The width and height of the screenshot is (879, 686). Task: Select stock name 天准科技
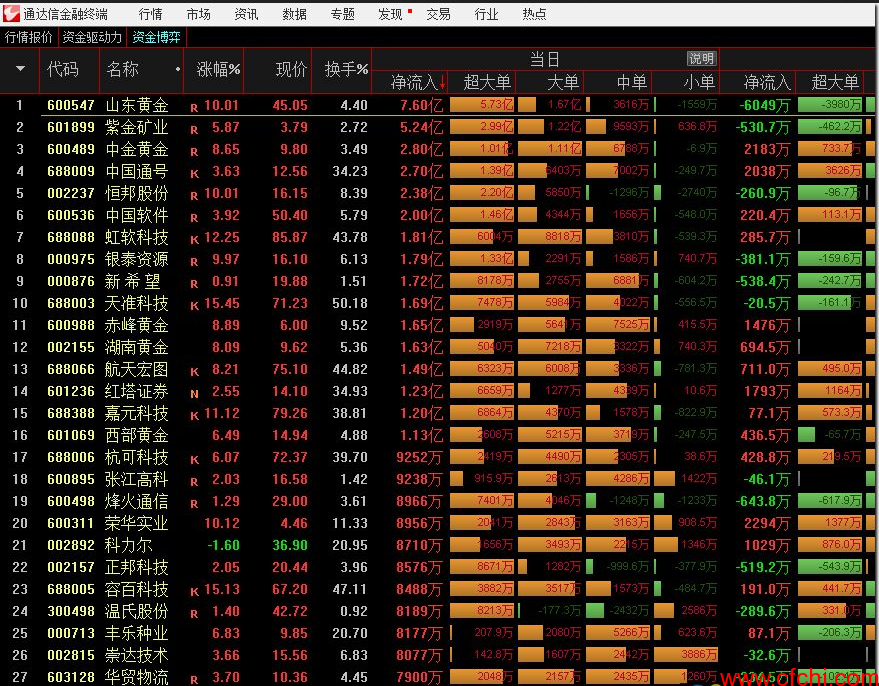pos(137,303)
